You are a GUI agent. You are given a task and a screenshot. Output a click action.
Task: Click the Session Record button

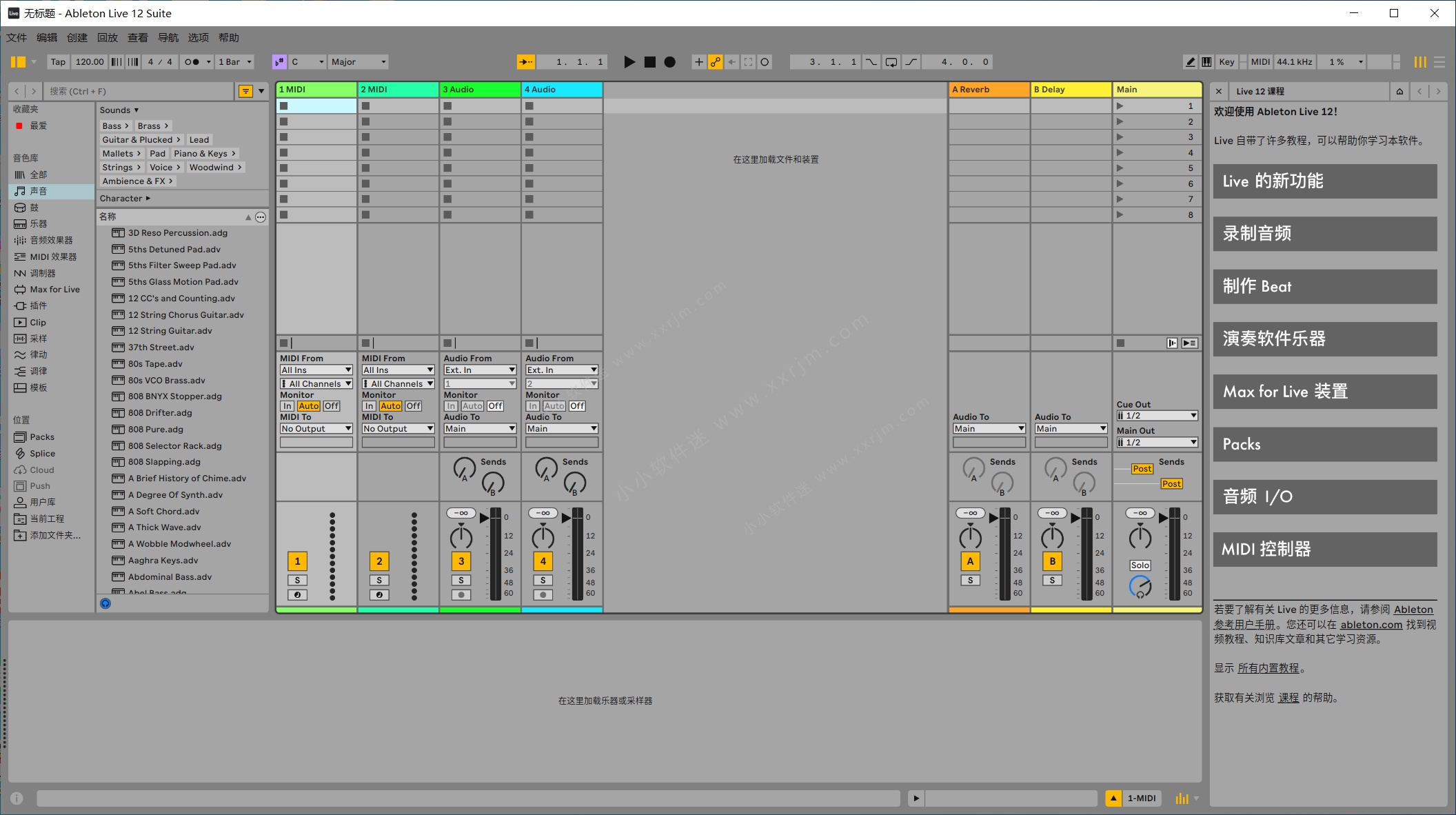click(669, 61)
